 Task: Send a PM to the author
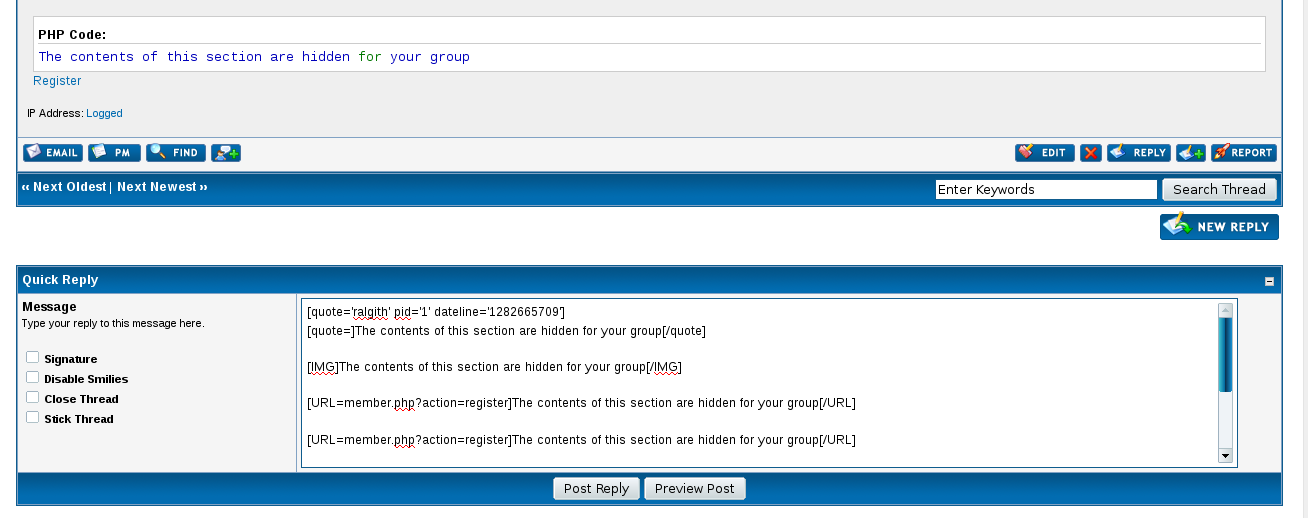tap(114, 153)
